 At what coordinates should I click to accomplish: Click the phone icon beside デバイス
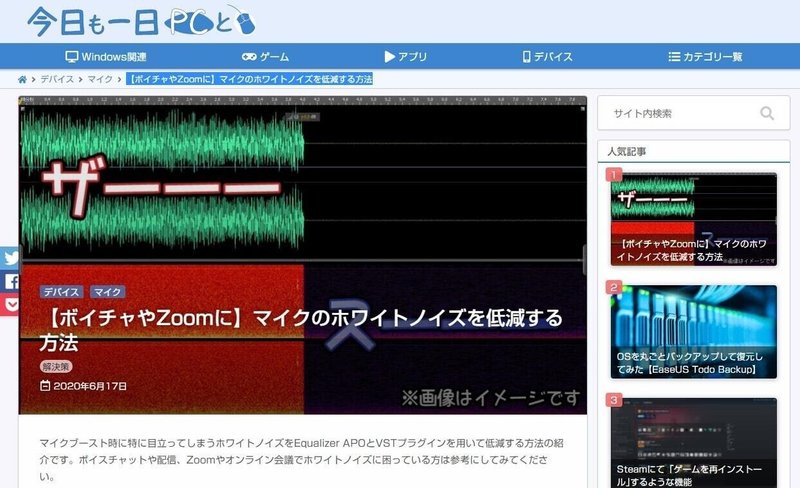coord(527,57)
